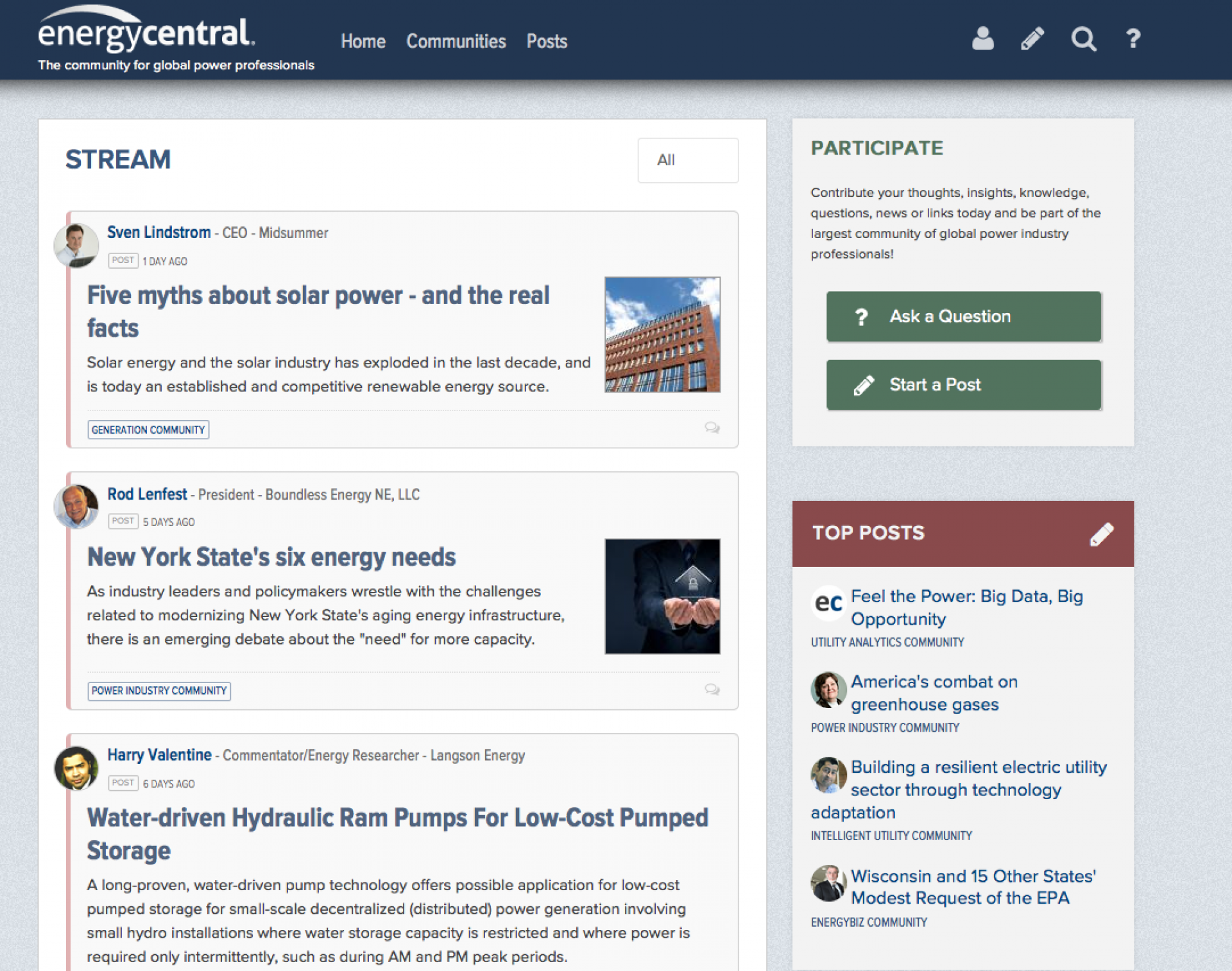Screen dimensions: 1232x971
Task: Click the question mark help icon
Action: pos(1133,39)
